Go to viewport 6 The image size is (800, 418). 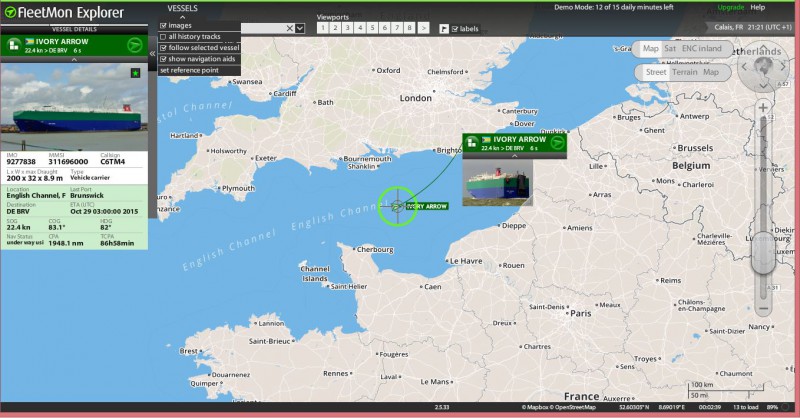pos(385,28)
